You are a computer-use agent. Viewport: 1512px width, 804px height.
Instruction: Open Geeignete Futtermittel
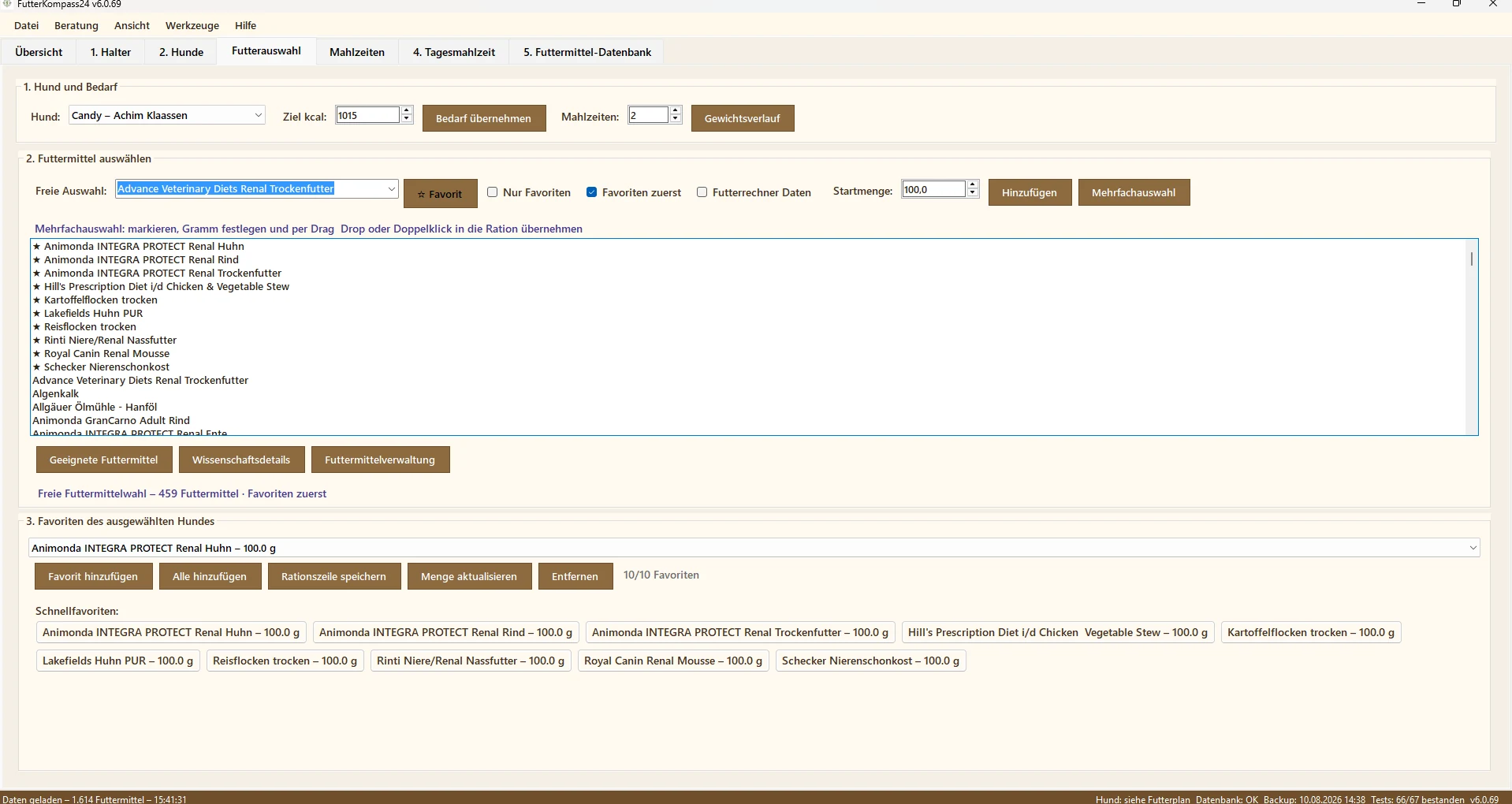(104, 460)
